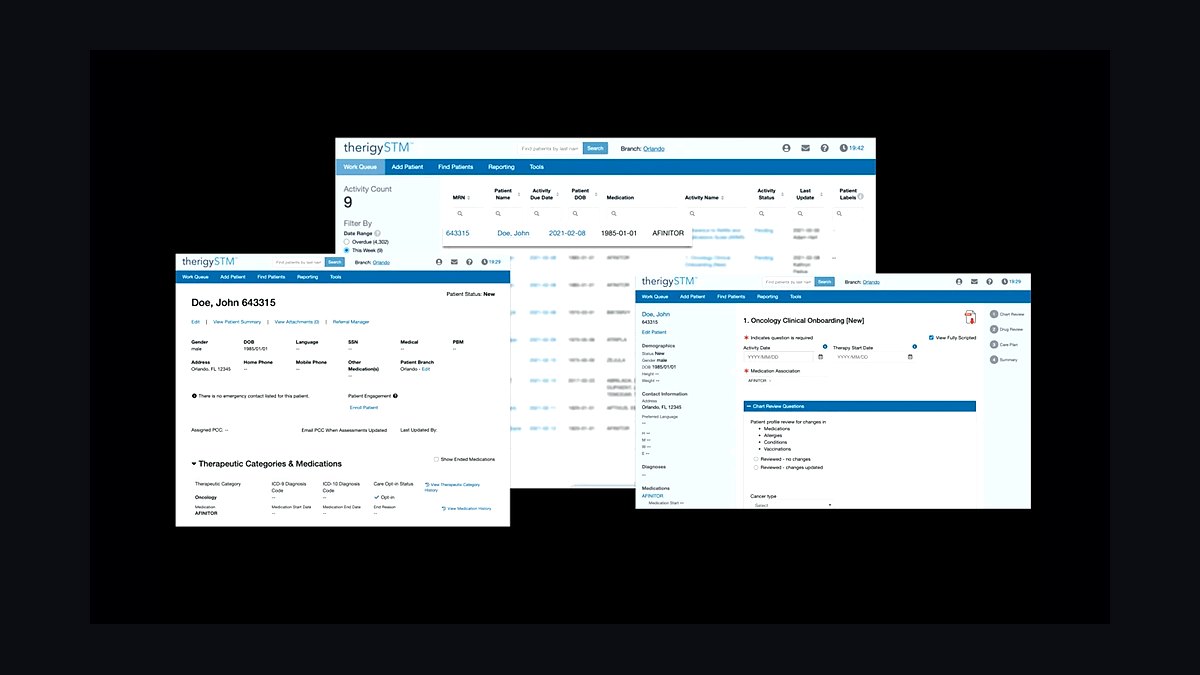Image resolution: width=1200 pixels, height=675 pixels.
Task: Collapse Chart Review Questions section header
Action: (860, 406)
